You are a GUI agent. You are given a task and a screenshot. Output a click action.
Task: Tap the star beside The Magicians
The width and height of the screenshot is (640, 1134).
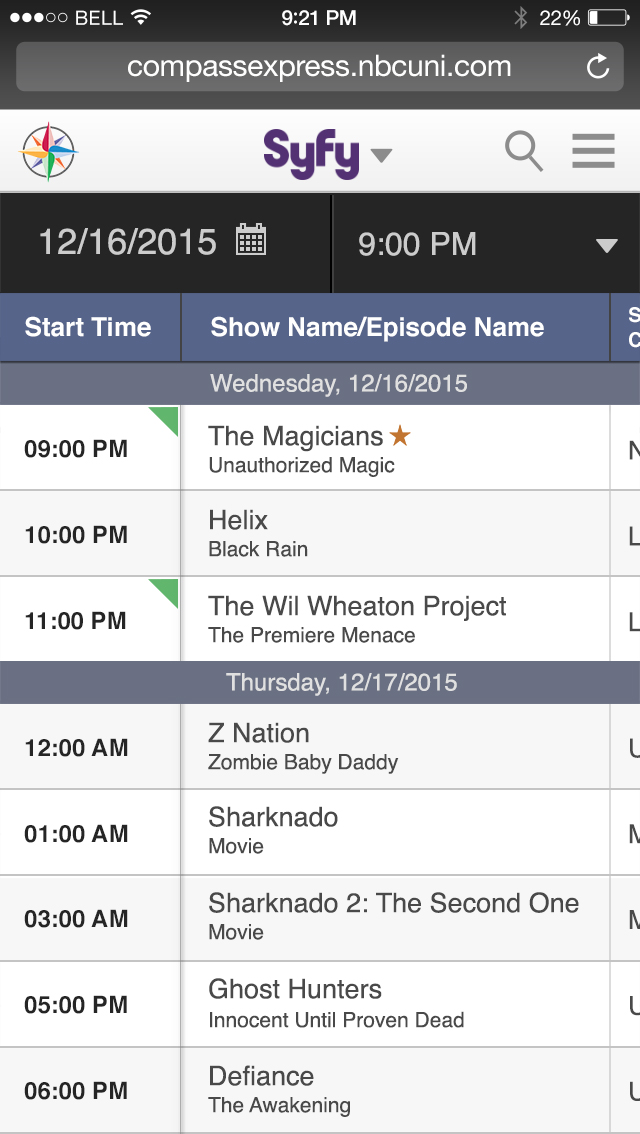click(400, 436)
